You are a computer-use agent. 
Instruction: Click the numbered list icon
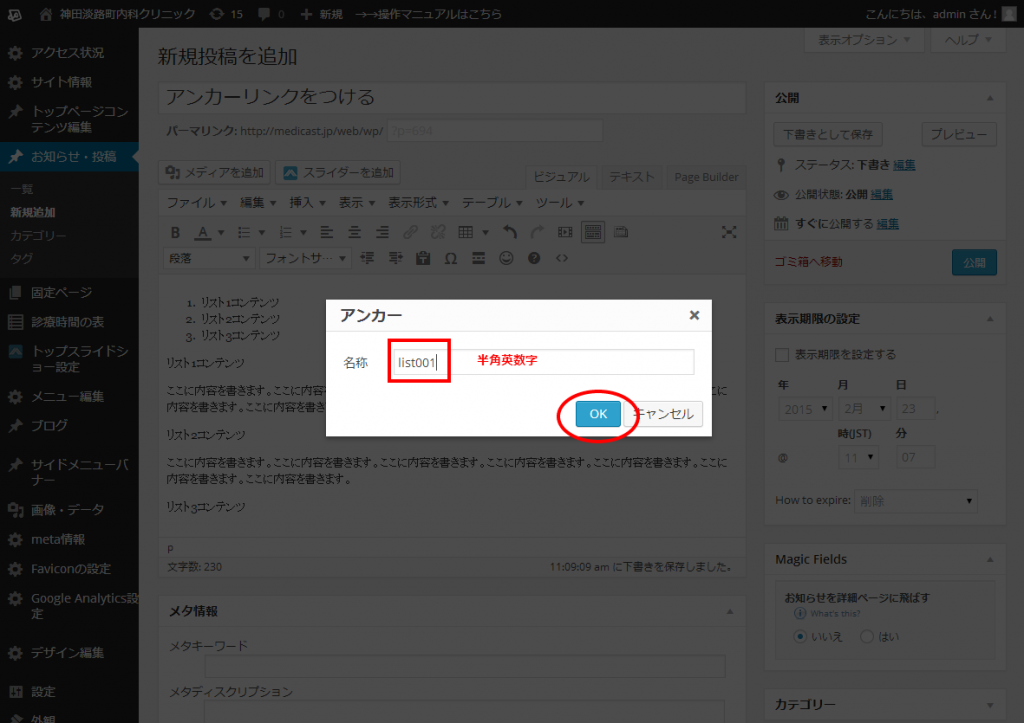pos(285,233)
